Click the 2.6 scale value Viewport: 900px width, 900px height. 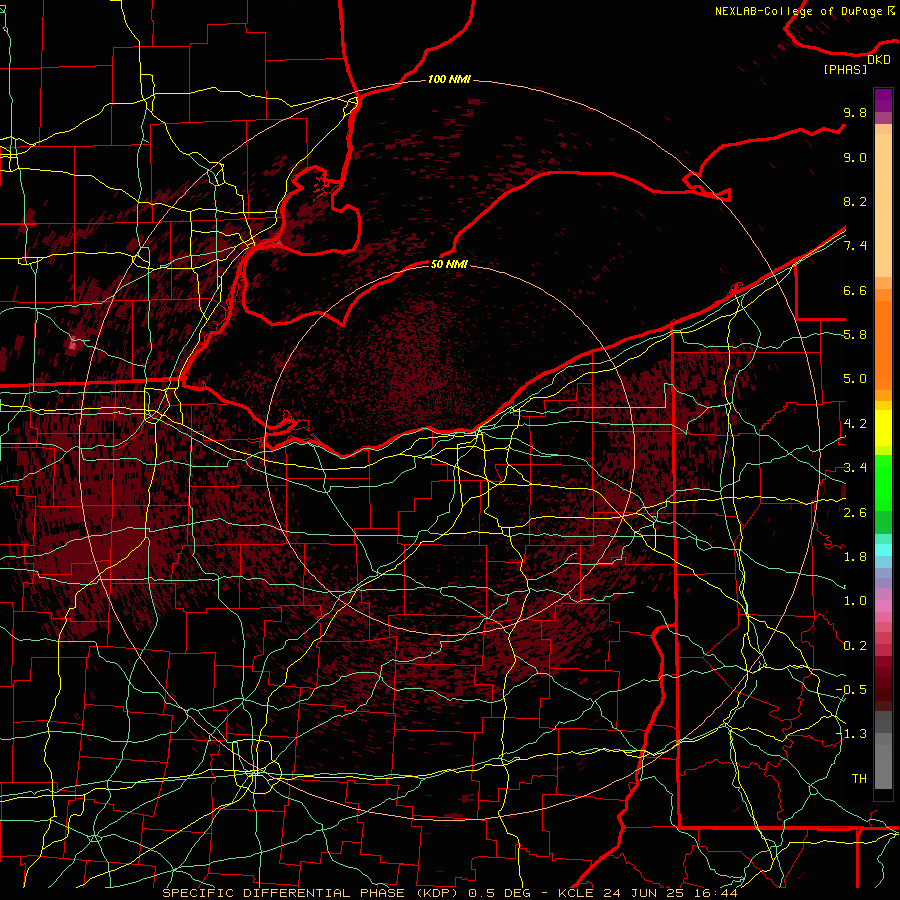[855, 513]
